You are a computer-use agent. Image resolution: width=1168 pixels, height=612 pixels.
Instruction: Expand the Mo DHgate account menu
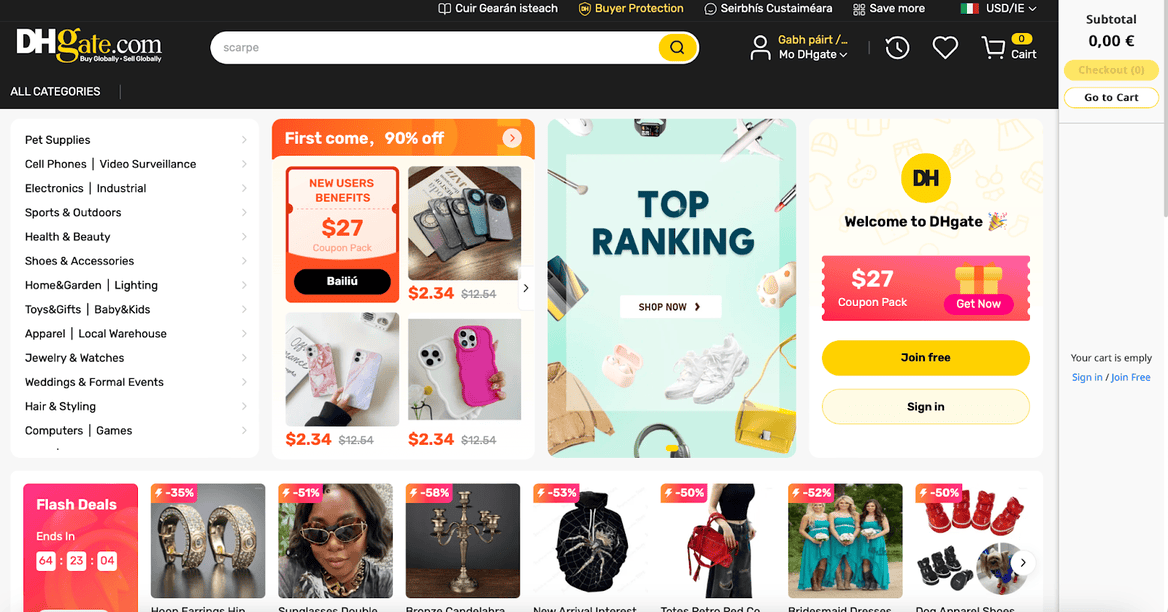tap(813, 54)
